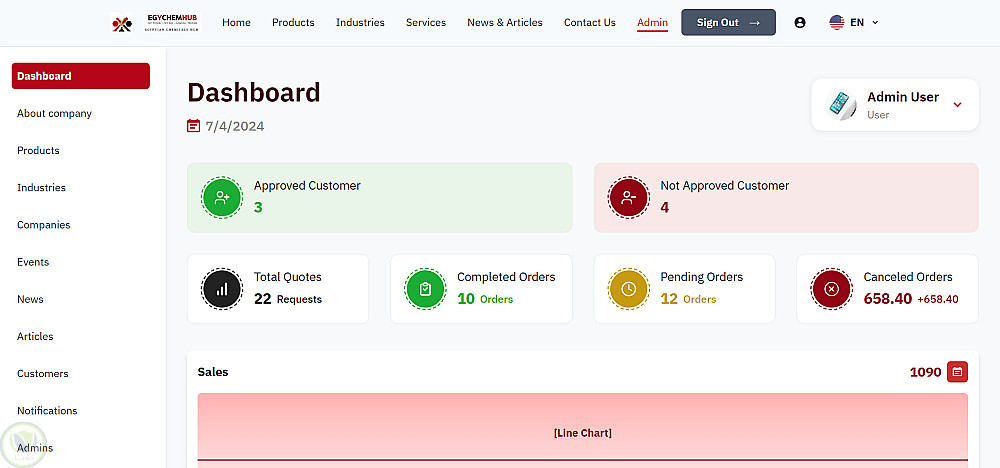Select the Admin link in top navigation
This screenshot has height=468, width=1000.
point(652,22)
